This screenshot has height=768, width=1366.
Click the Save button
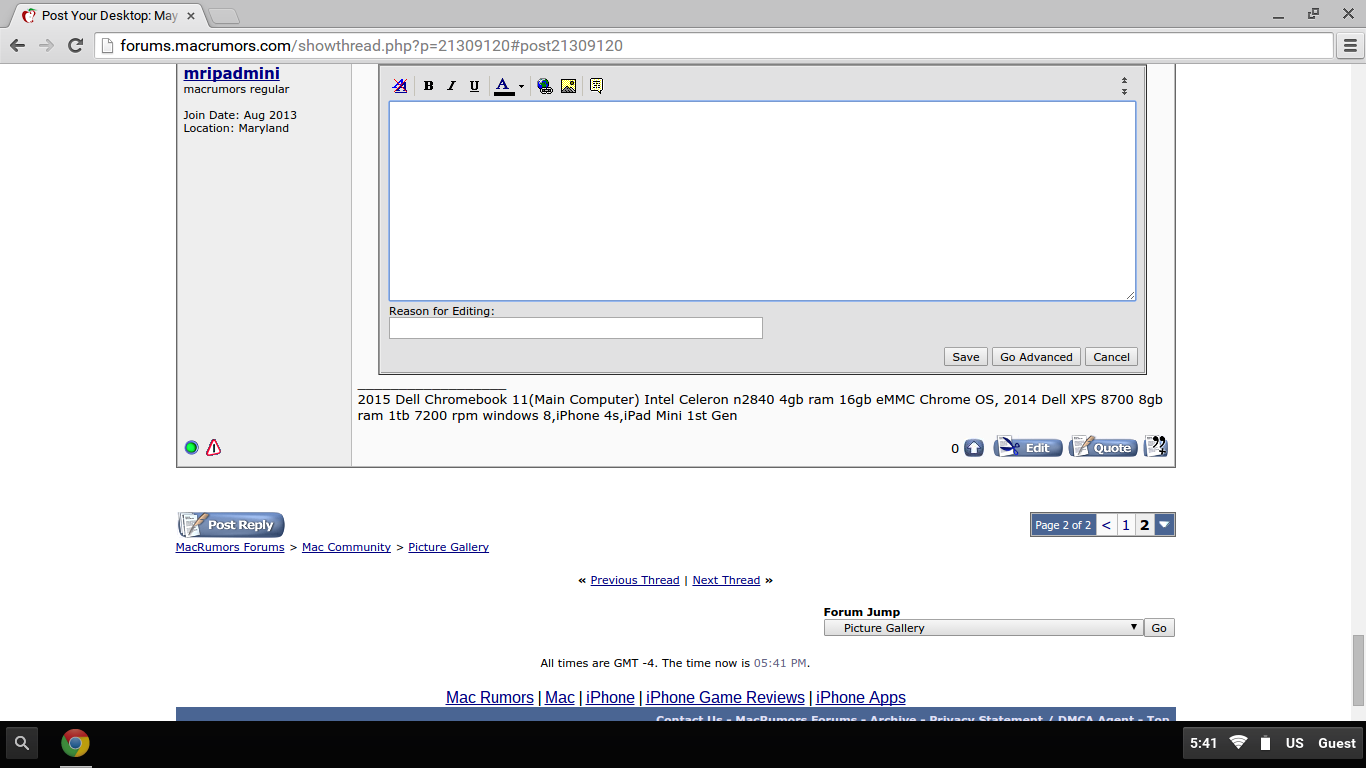pos(966,357)
